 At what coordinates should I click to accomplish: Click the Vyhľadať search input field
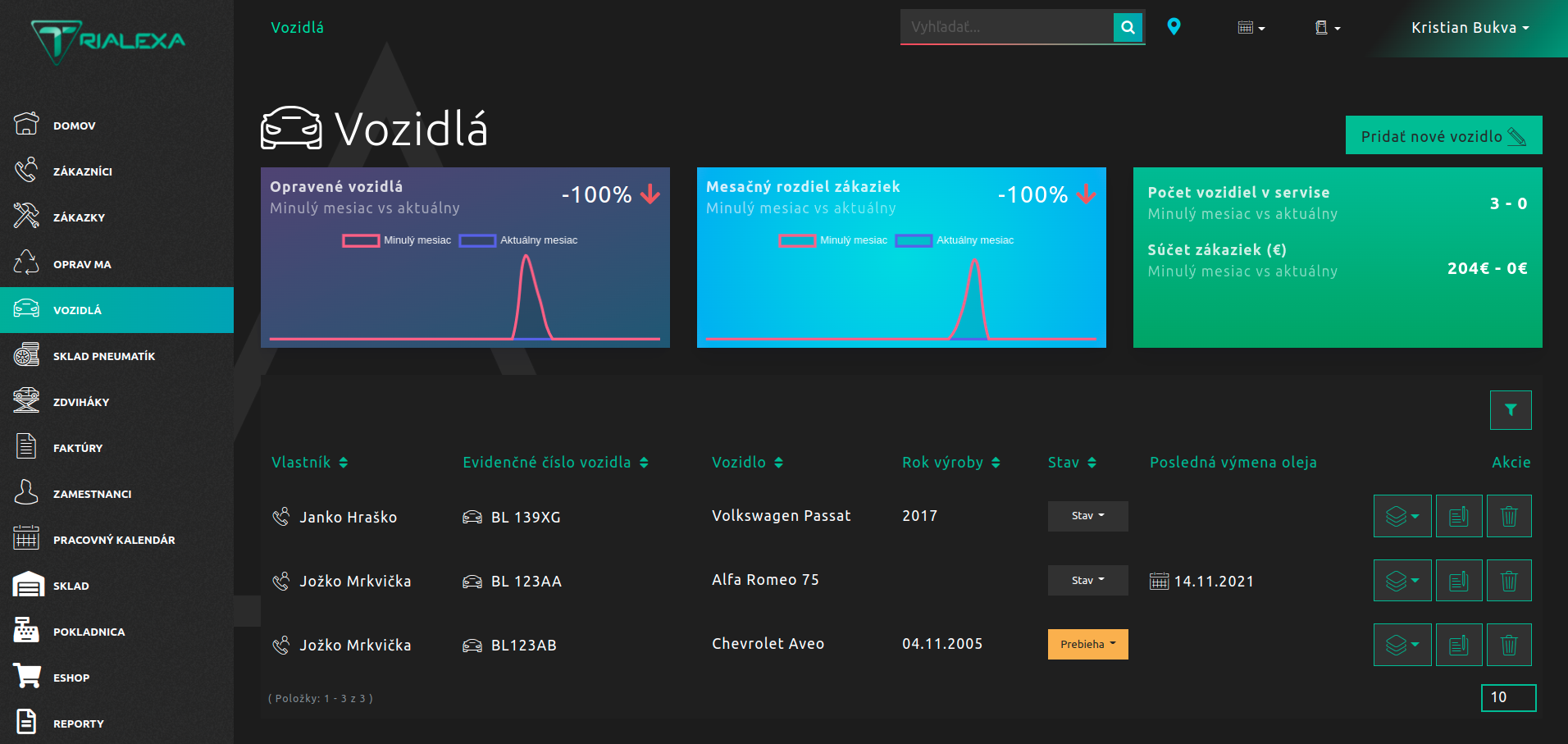point(1006,27)
